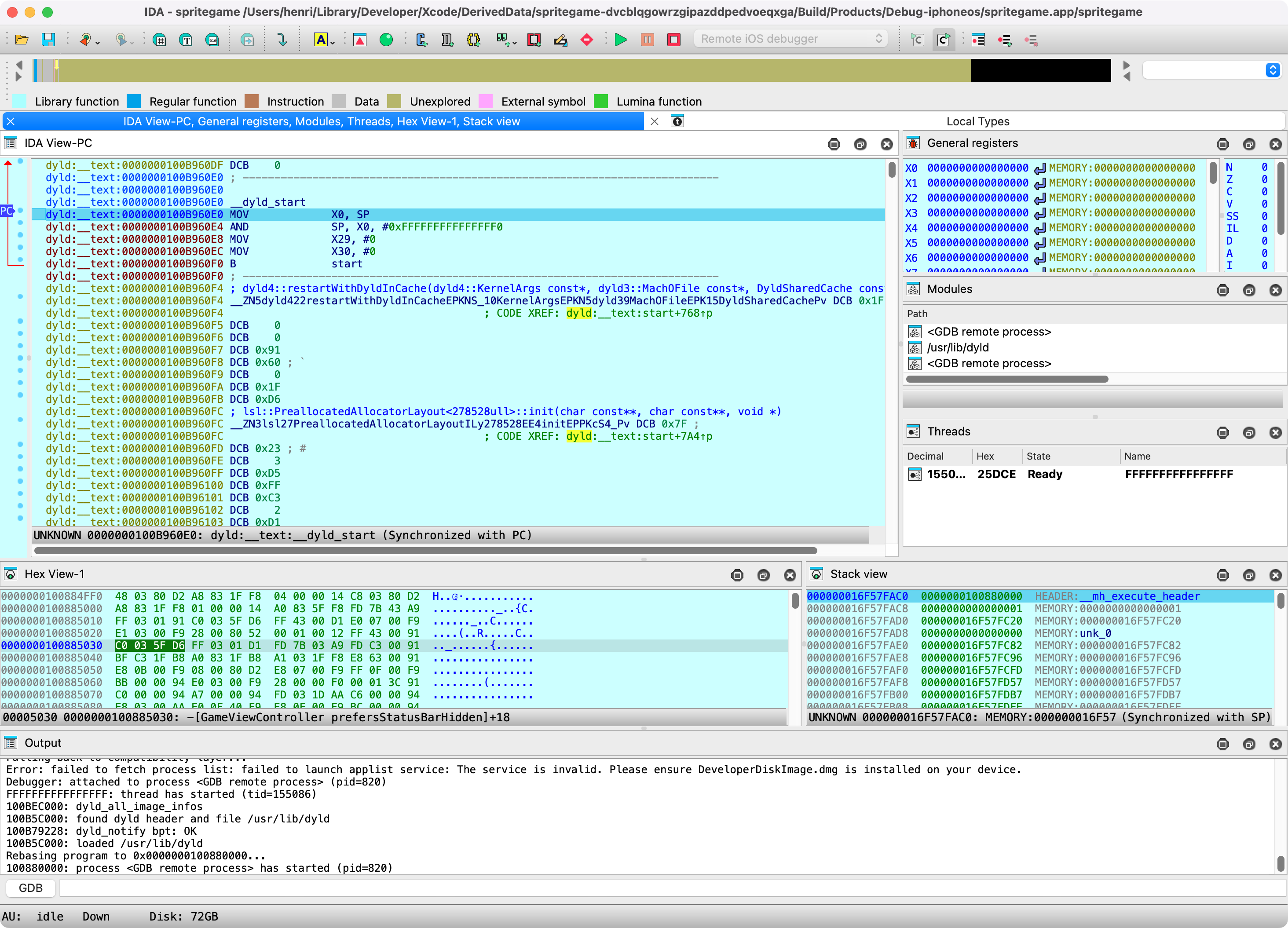The image size is (1288, 928).
Task: Open the search field dropdown at top right
Action: (1273, 70)
